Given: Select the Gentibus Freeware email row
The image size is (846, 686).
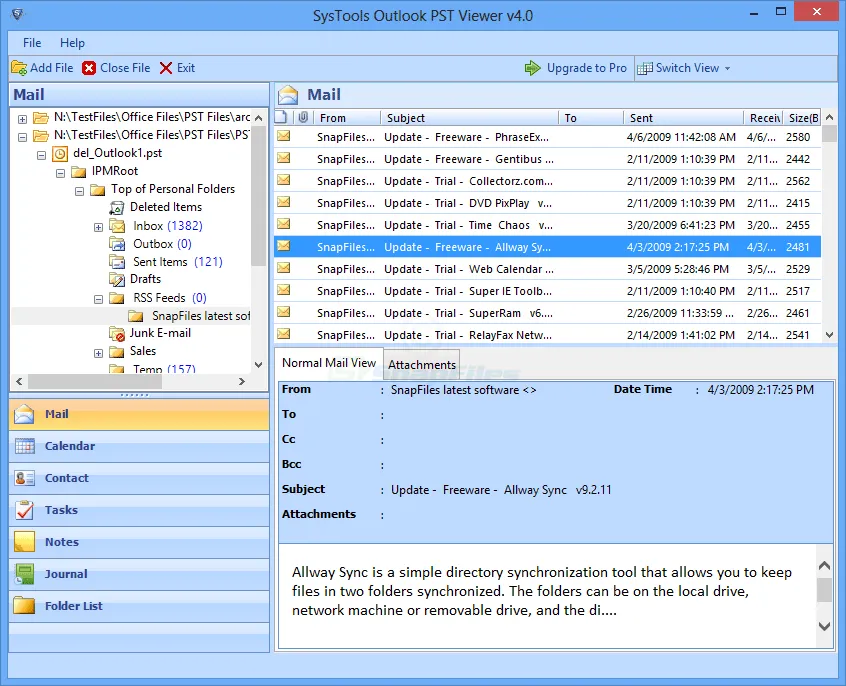Looking at the screenshot, I should [x=547, y=159].
